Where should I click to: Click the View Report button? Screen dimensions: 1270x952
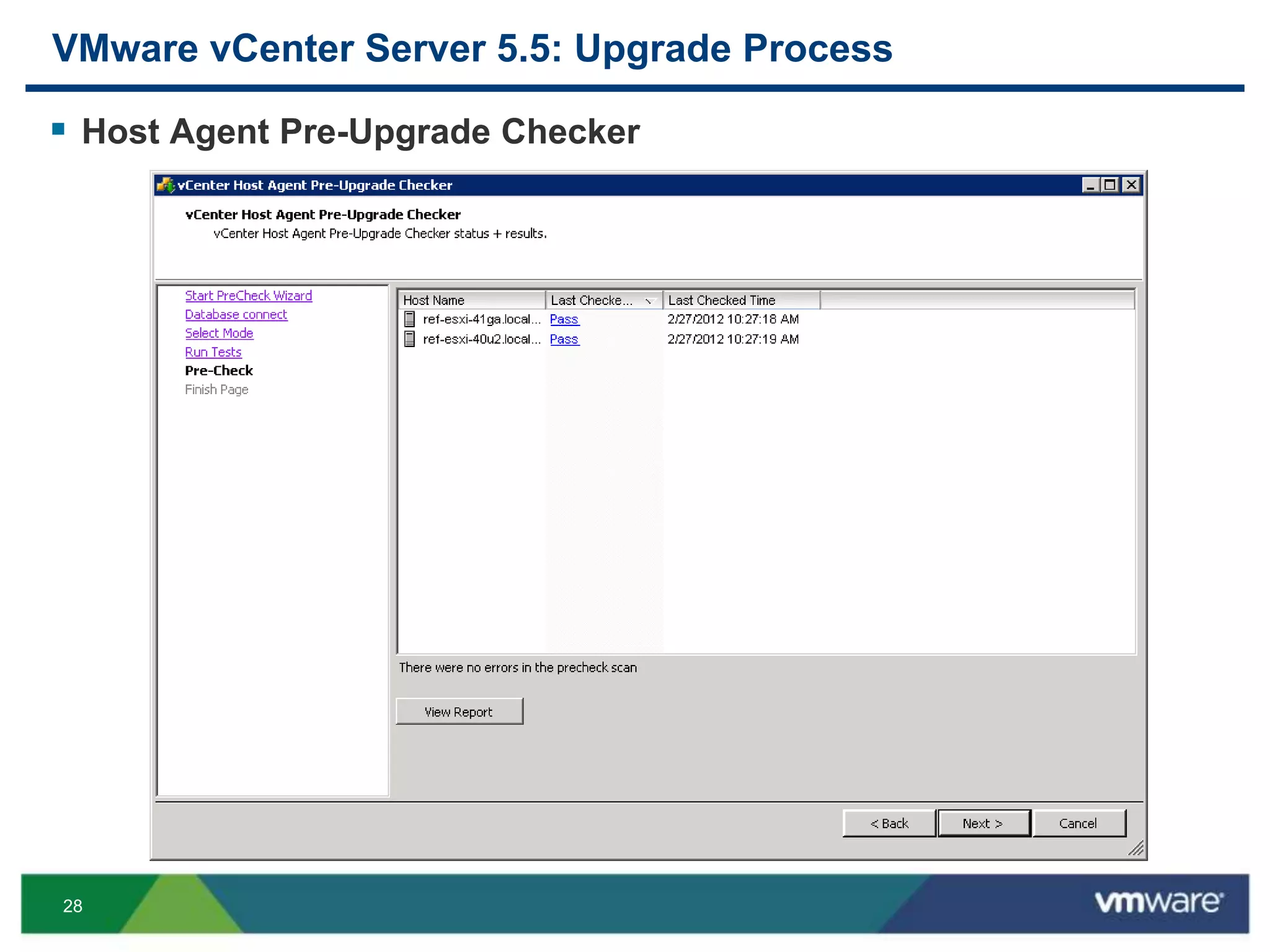pyautogui.click(x=460, y=712)
